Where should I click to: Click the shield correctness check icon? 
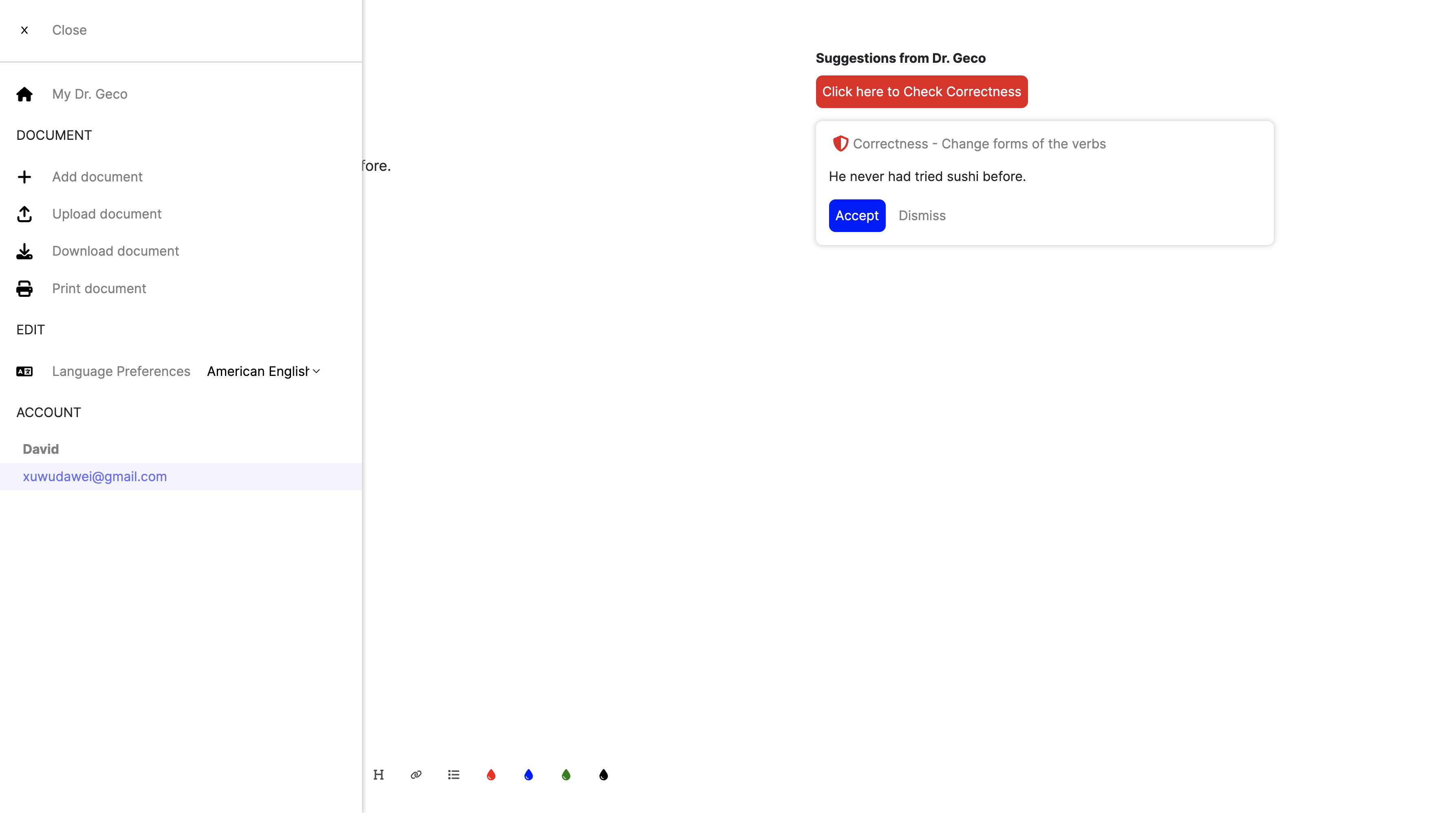(840, 143)
